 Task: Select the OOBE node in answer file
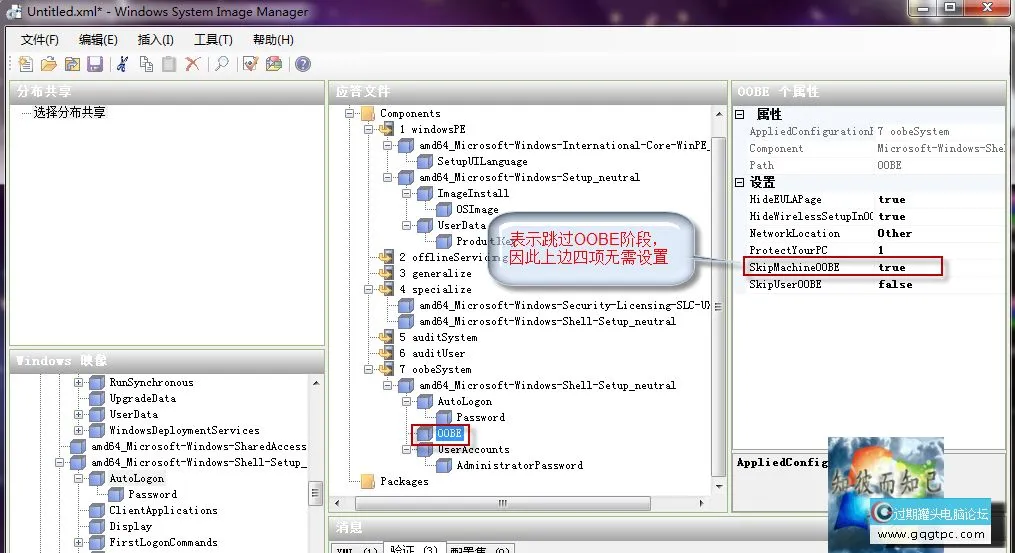point(449,433)
